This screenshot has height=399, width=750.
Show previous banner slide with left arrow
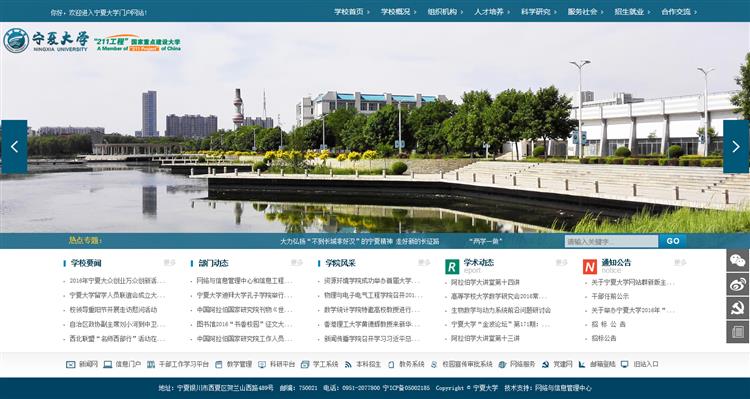coord(14,146)
